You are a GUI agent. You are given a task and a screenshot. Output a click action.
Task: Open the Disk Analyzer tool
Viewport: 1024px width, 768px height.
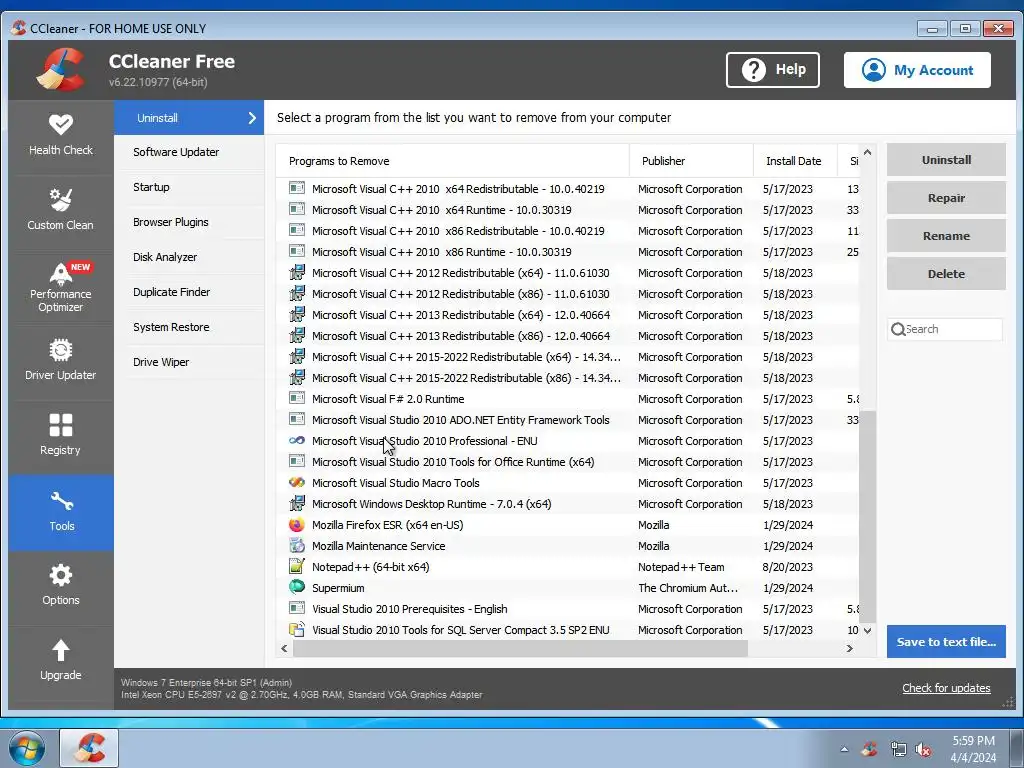[189, 257]
